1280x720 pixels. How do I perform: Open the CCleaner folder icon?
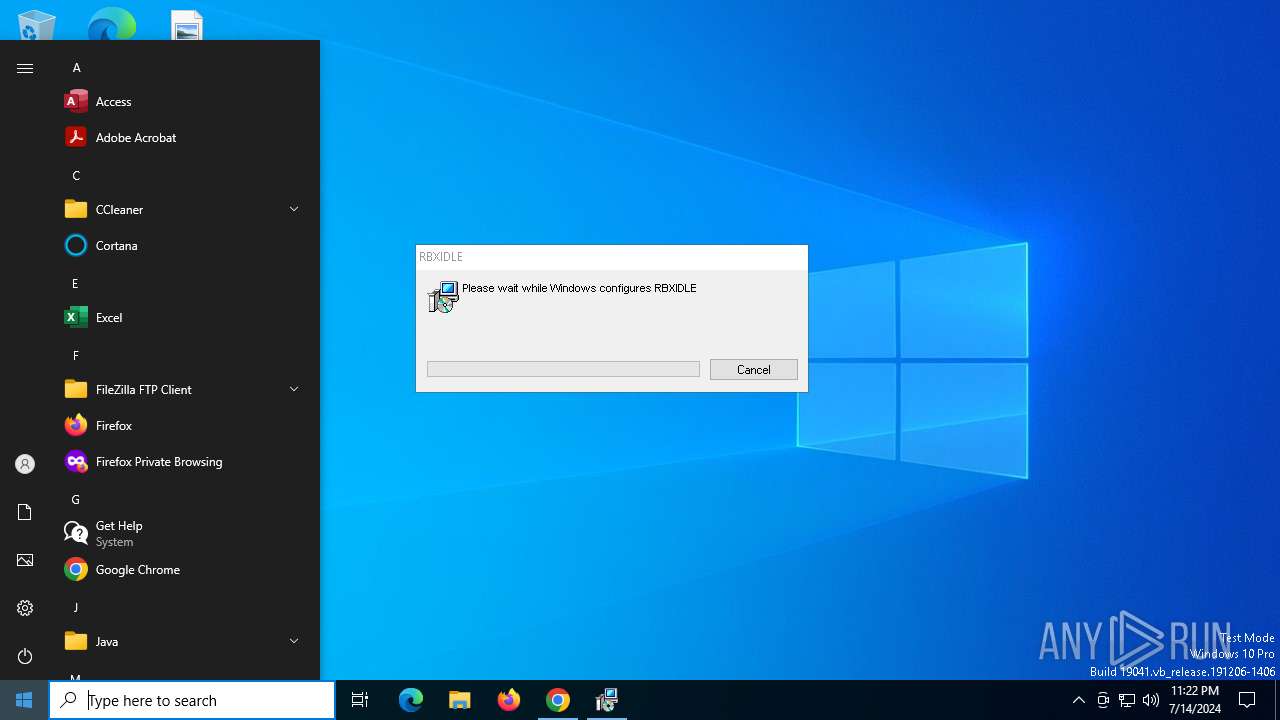[x=76, y=210]
